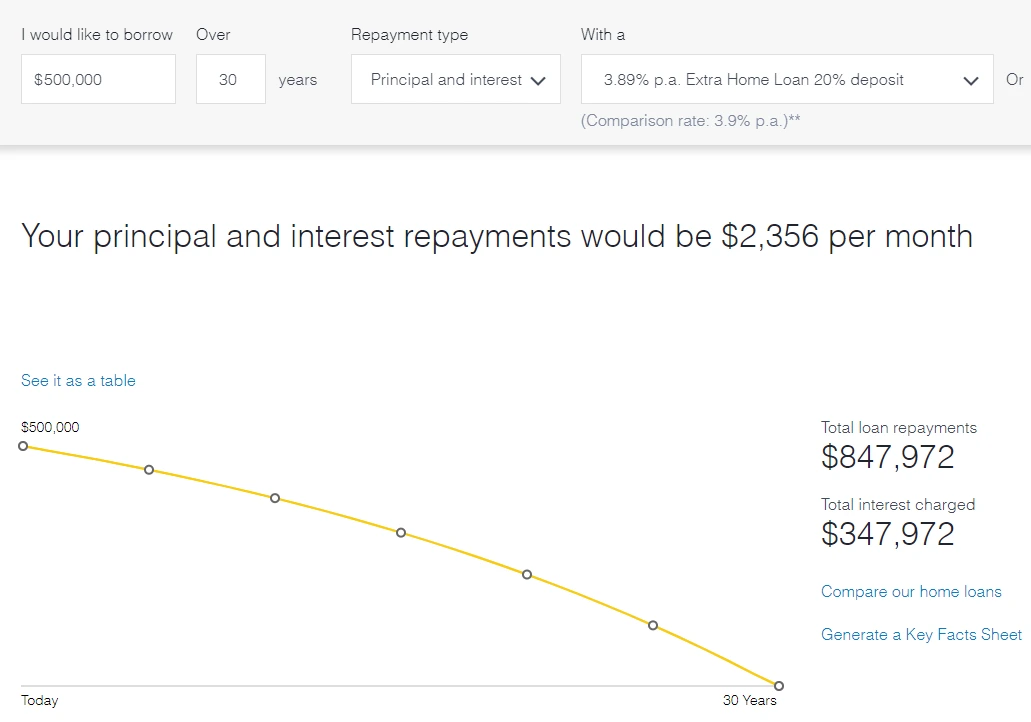Open the See it as a table link
The height and width of the screenshot is (722, 1031).
(78, 381)
